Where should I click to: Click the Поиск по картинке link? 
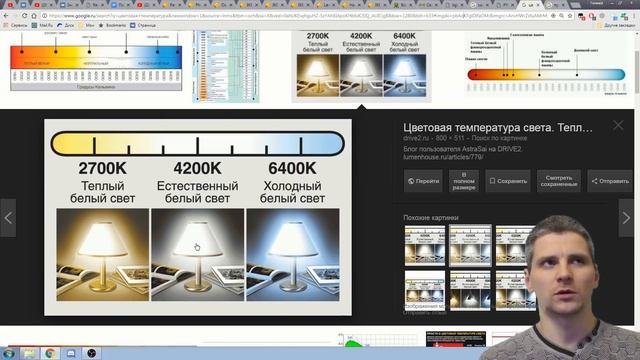point(499,138)
